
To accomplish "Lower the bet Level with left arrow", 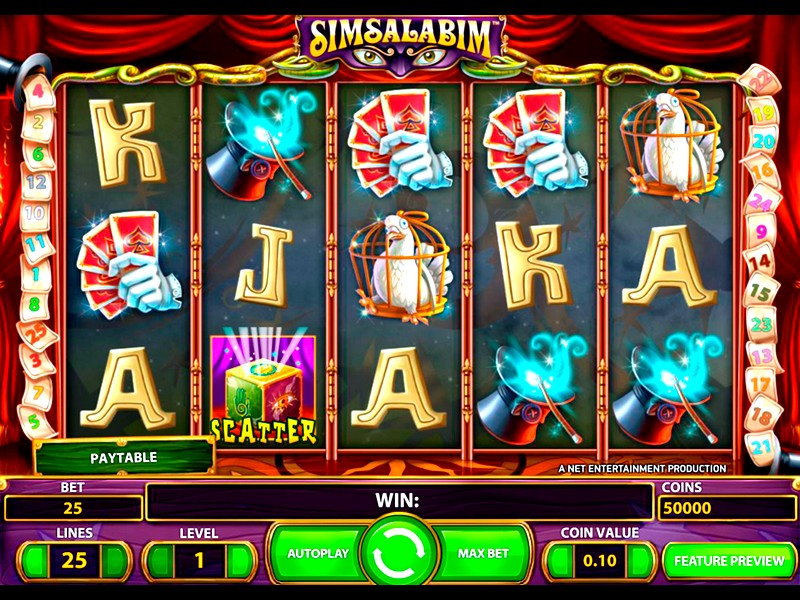I will (161, 560).
